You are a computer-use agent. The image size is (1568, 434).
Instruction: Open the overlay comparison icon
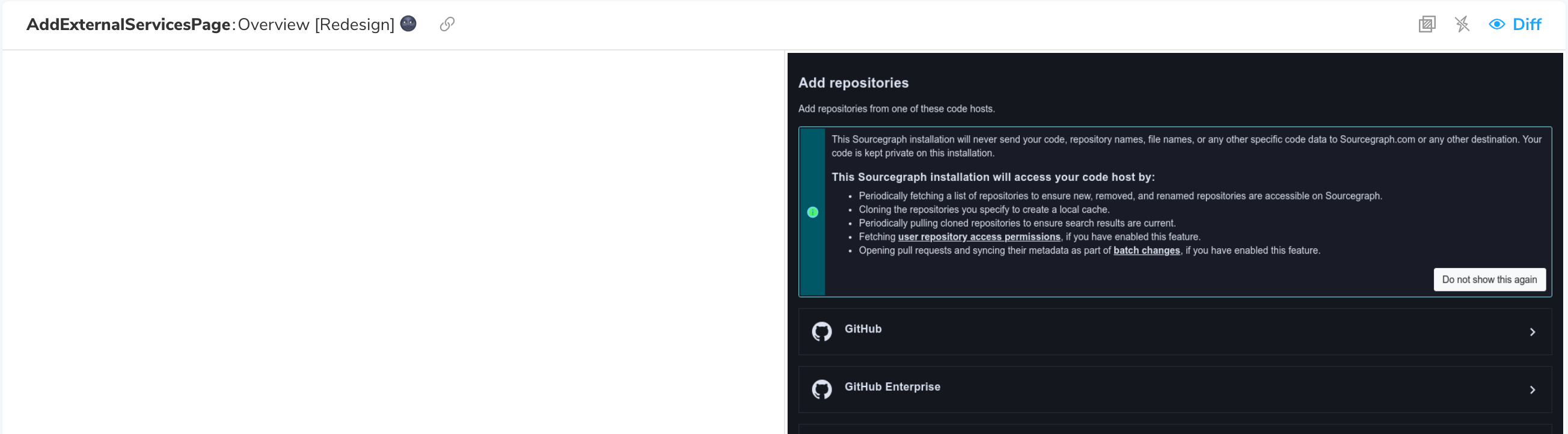coord(1427,25)
